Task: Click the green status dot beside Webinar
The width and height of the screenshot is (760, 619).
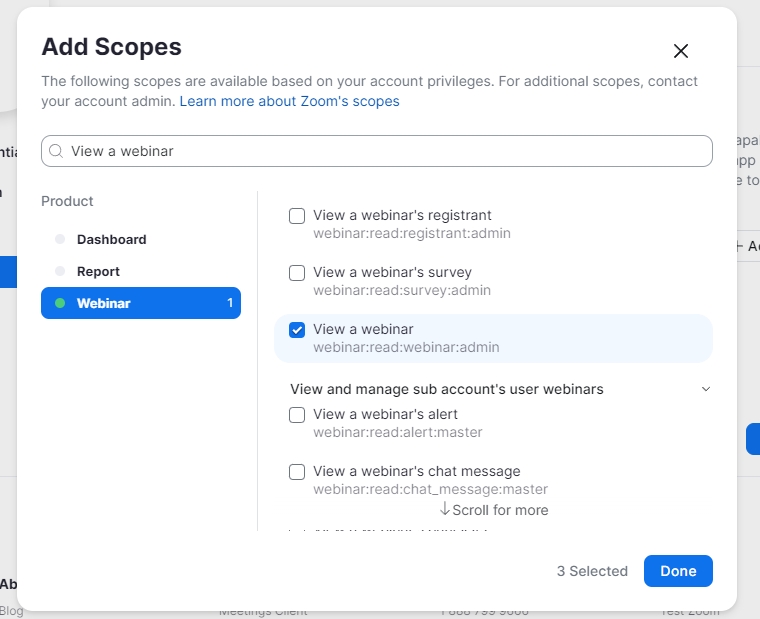Action: point(60,303)
